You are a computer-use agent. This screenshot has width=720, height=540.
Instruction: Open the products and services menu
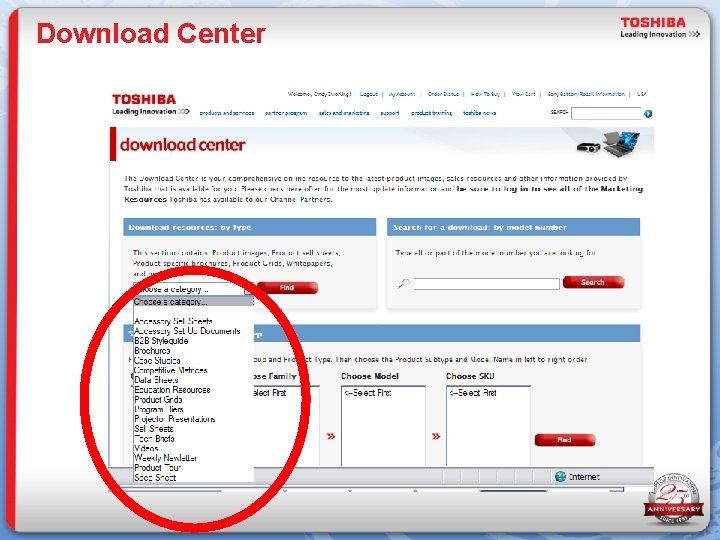[226, 113]
